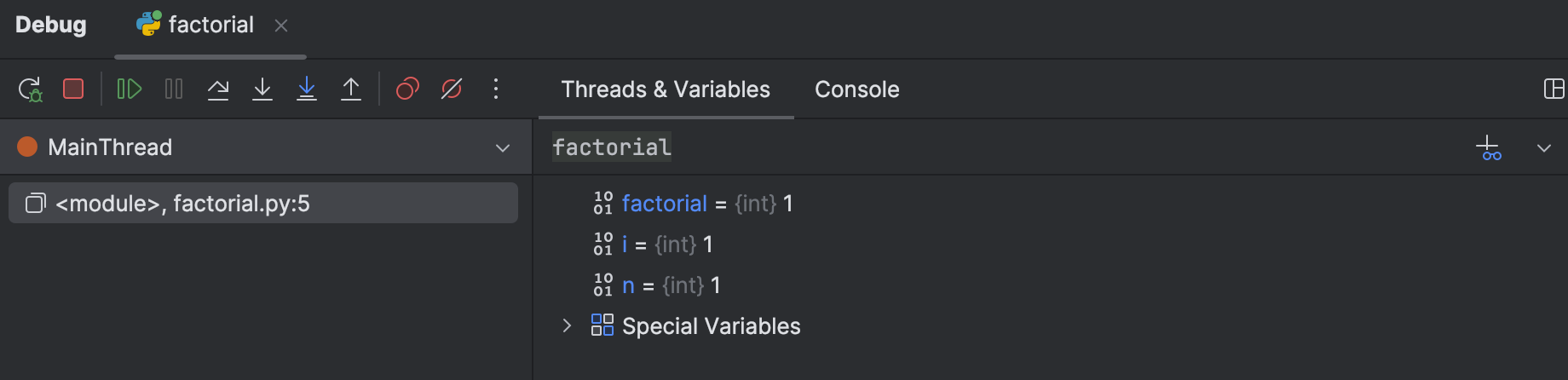The width and height of the screenshot is (1568, 380).
Task: Click the Step Over icon
Action: click(x=218, y=89)
